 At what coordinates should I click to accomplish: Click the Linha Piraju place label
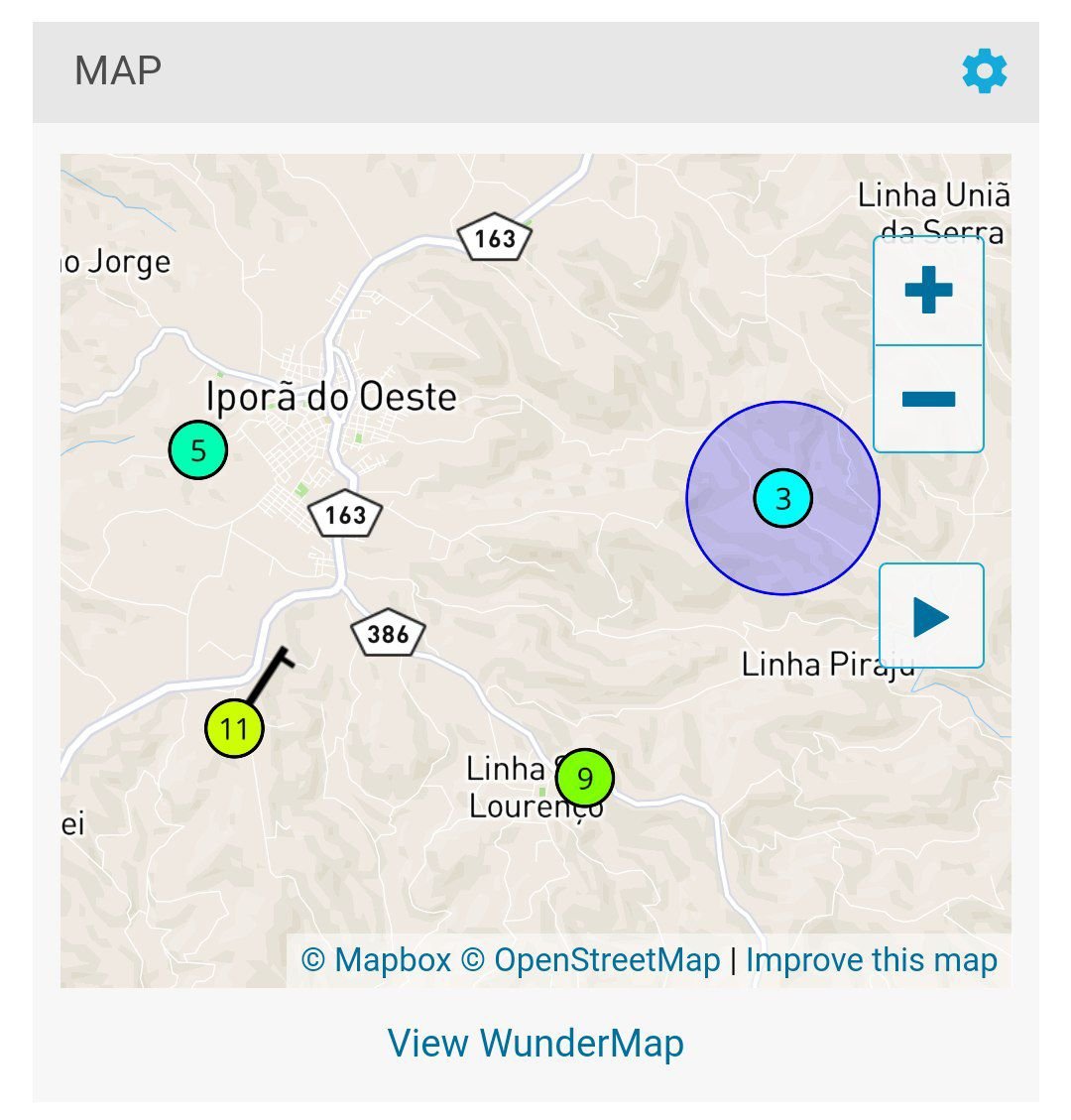tap(828, 665)
